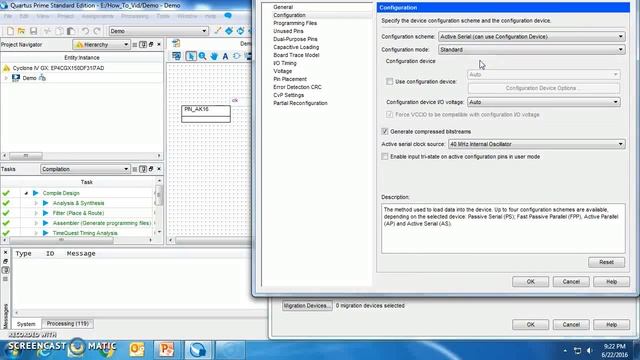This screenshot has width=640, height=360.
Task: Click the Undo arrow icon
Action: click(x=85, y=31)
